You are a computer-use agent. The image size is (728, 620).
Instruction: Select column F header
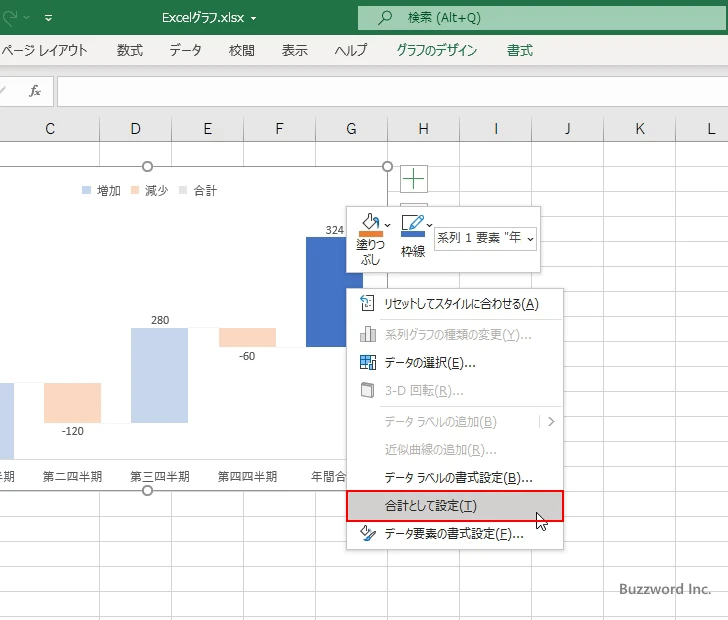coord(279,129)
